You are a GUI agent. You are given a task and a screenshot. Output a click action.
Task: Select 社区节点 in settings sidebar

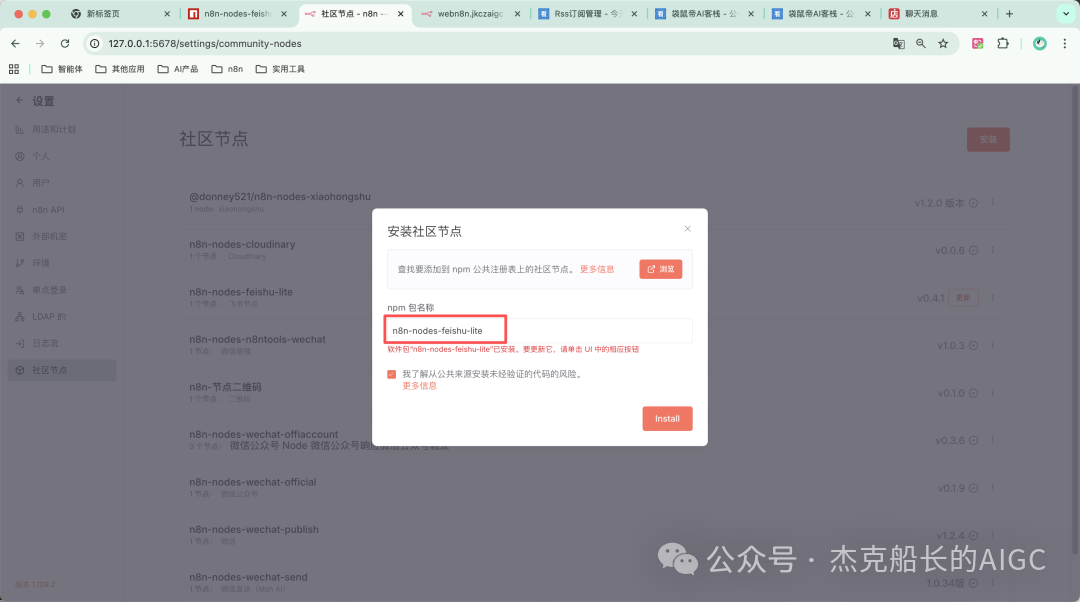click(x=62, y=370)
